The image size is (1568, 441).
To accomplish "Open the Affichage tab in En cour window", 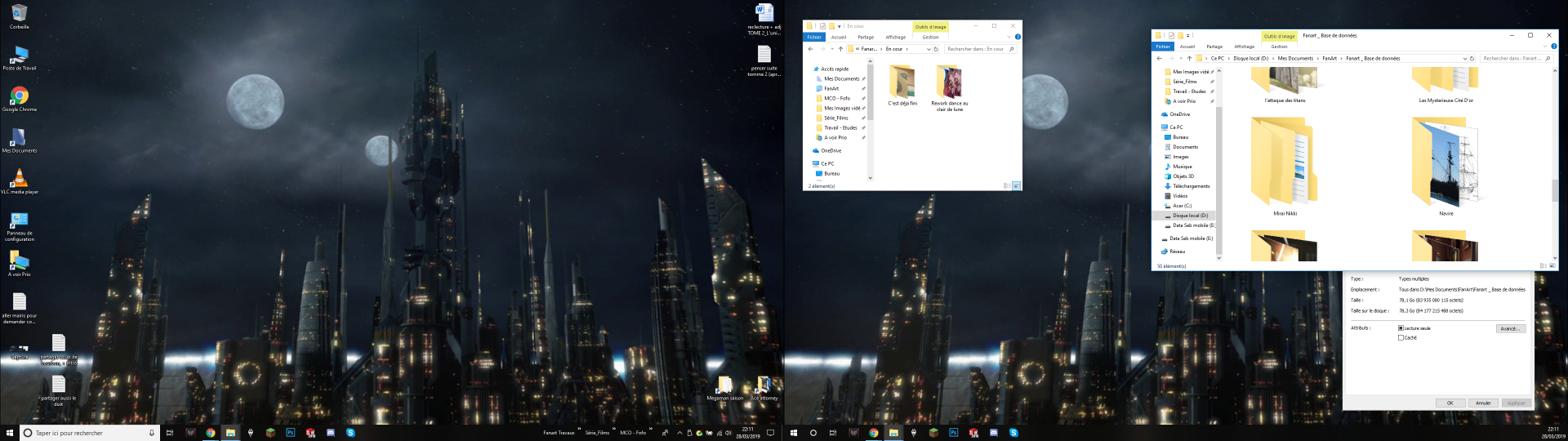I will (895, 37).
